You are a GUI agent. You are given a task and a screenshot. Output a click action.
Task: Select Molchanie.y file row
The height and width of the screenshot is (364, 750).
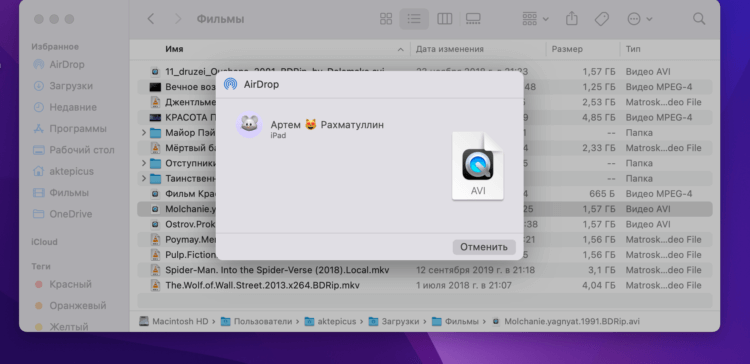point(425,209)
